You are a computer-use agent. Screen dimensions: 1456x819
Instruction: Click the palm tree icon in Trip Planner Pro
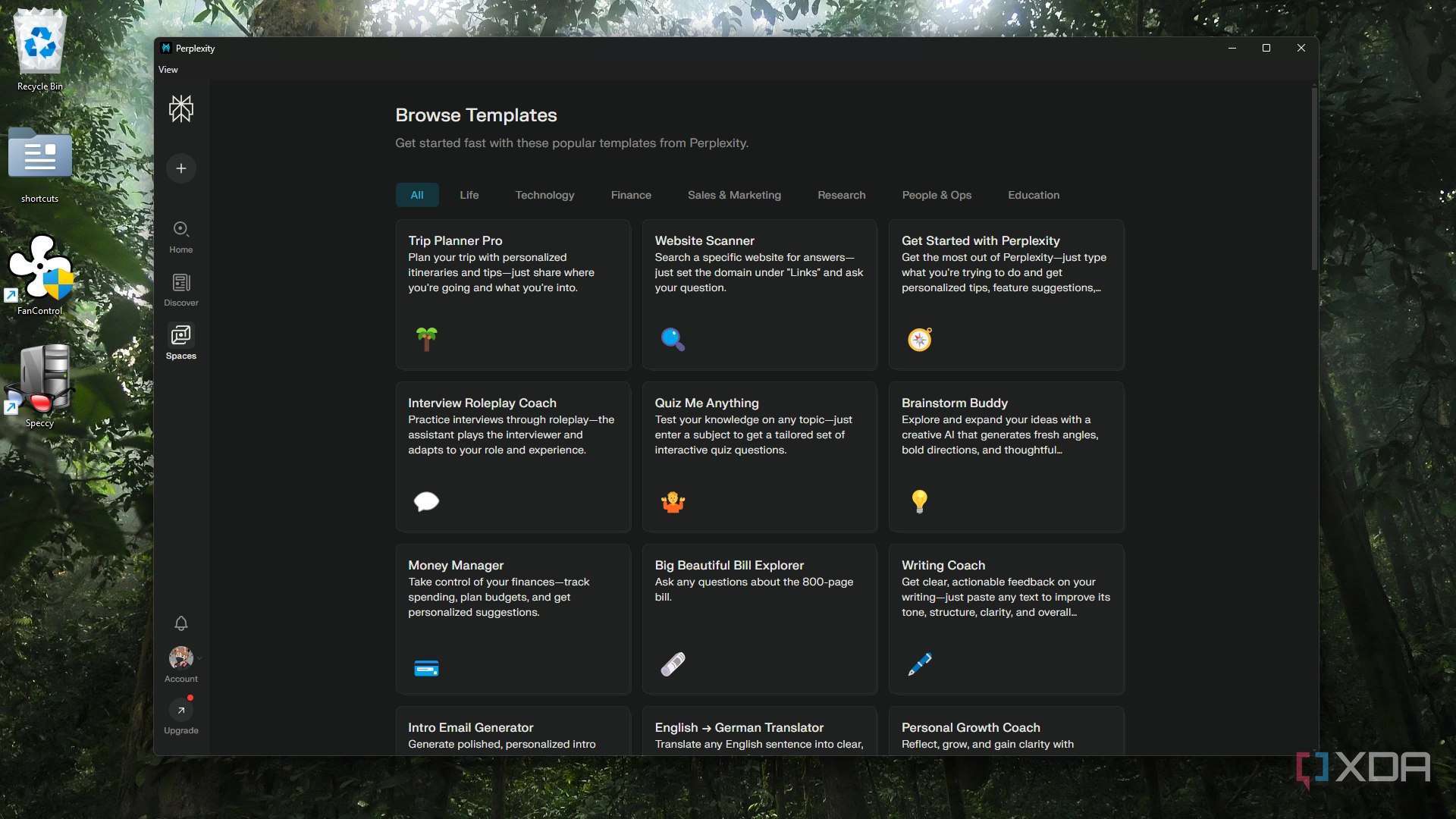point(427,338)
